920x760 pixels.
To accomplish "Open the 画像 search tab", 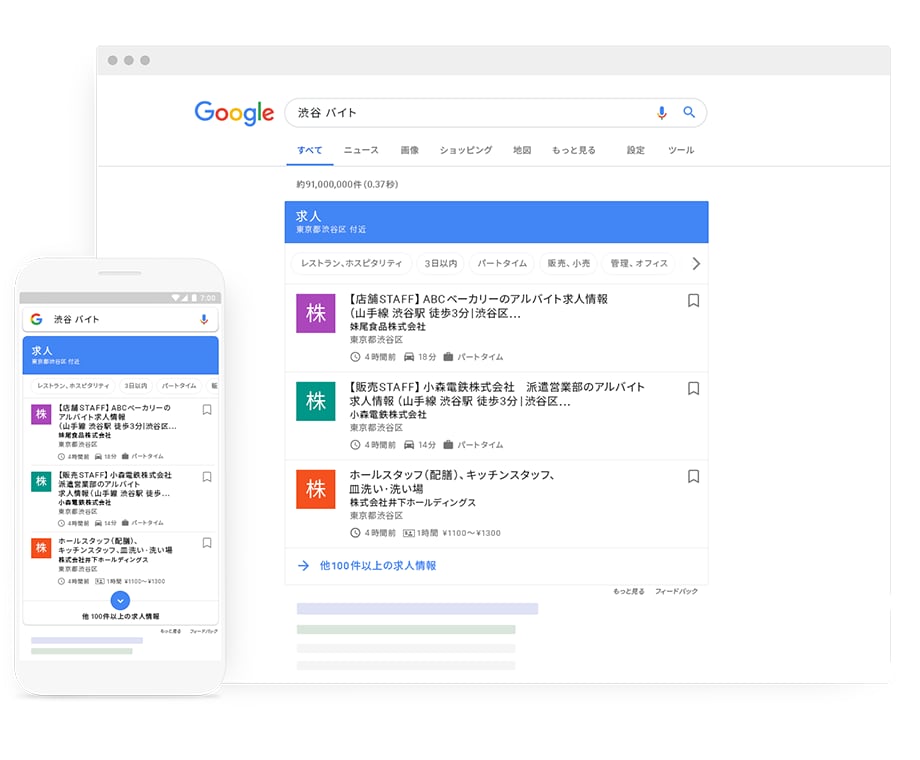I will [x=410, y=150].
